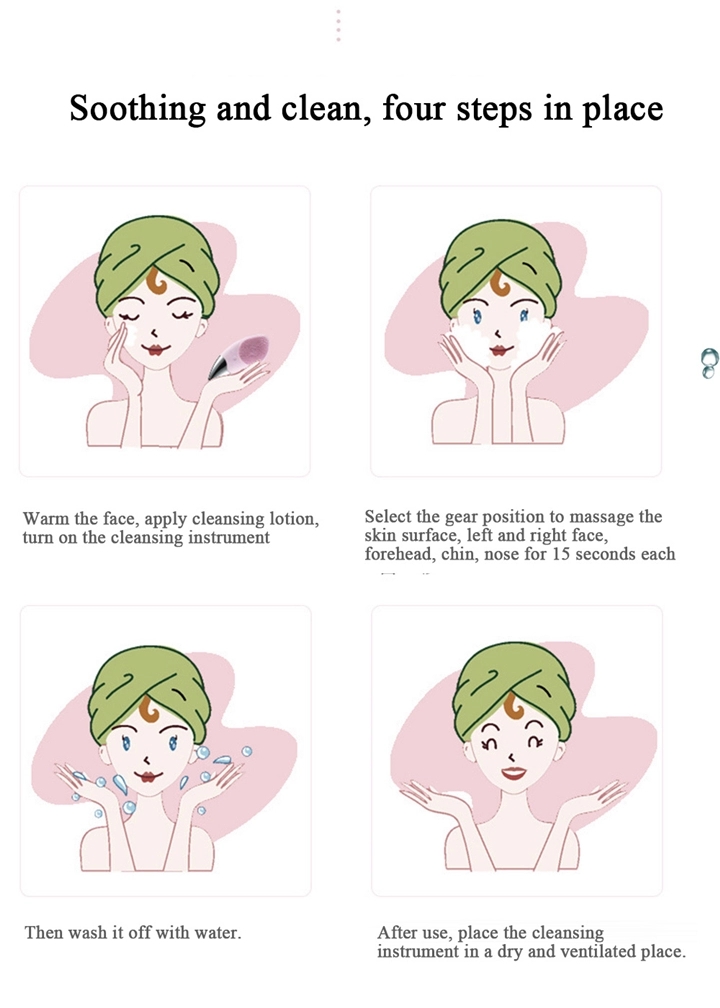Click the water droplet icon at right edge
Screen dimensions: 720x1008
click(708, 362)
